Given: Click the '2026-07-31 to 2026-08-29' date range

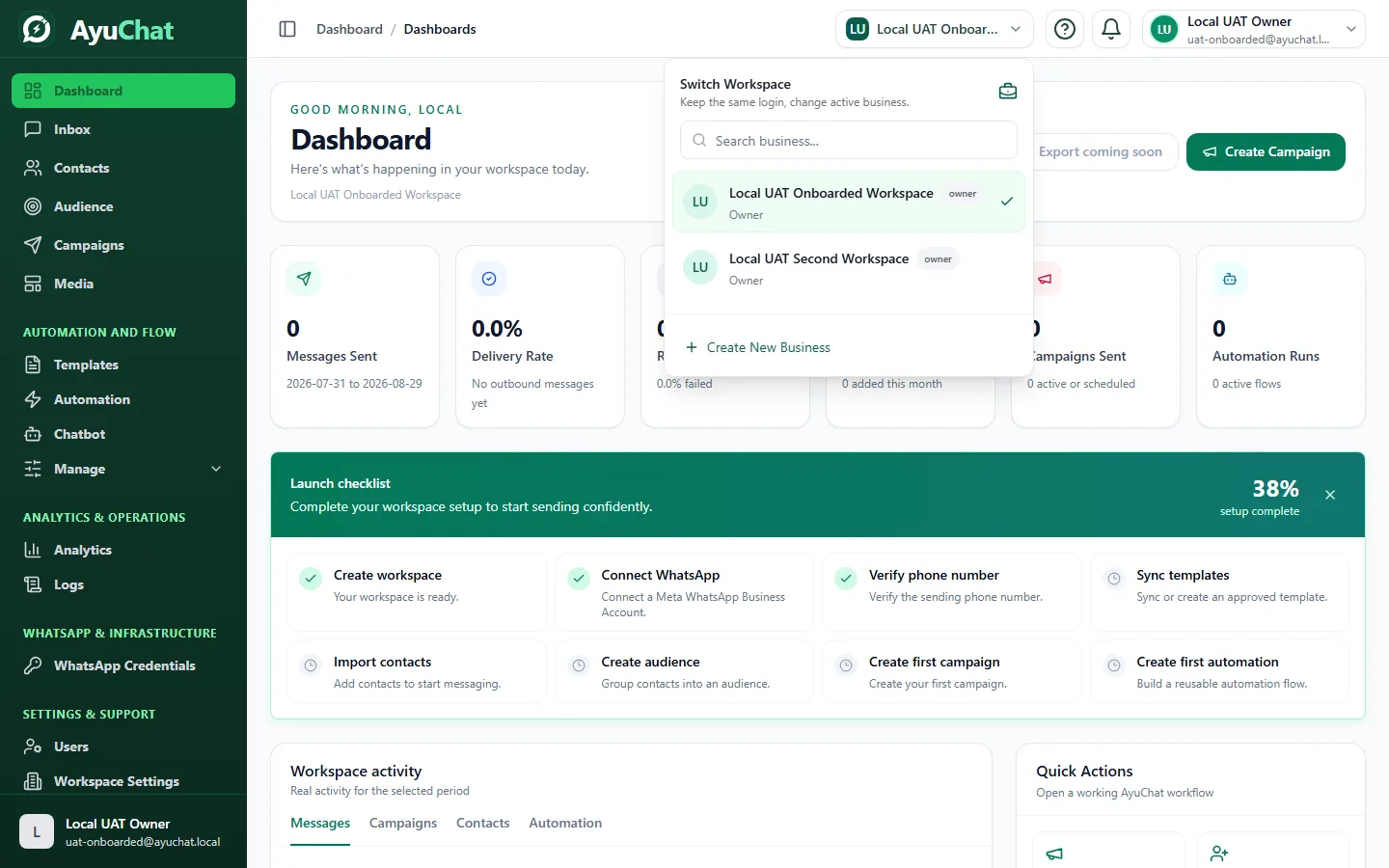Looking at the screenshot, I should (x=354, y=384).
